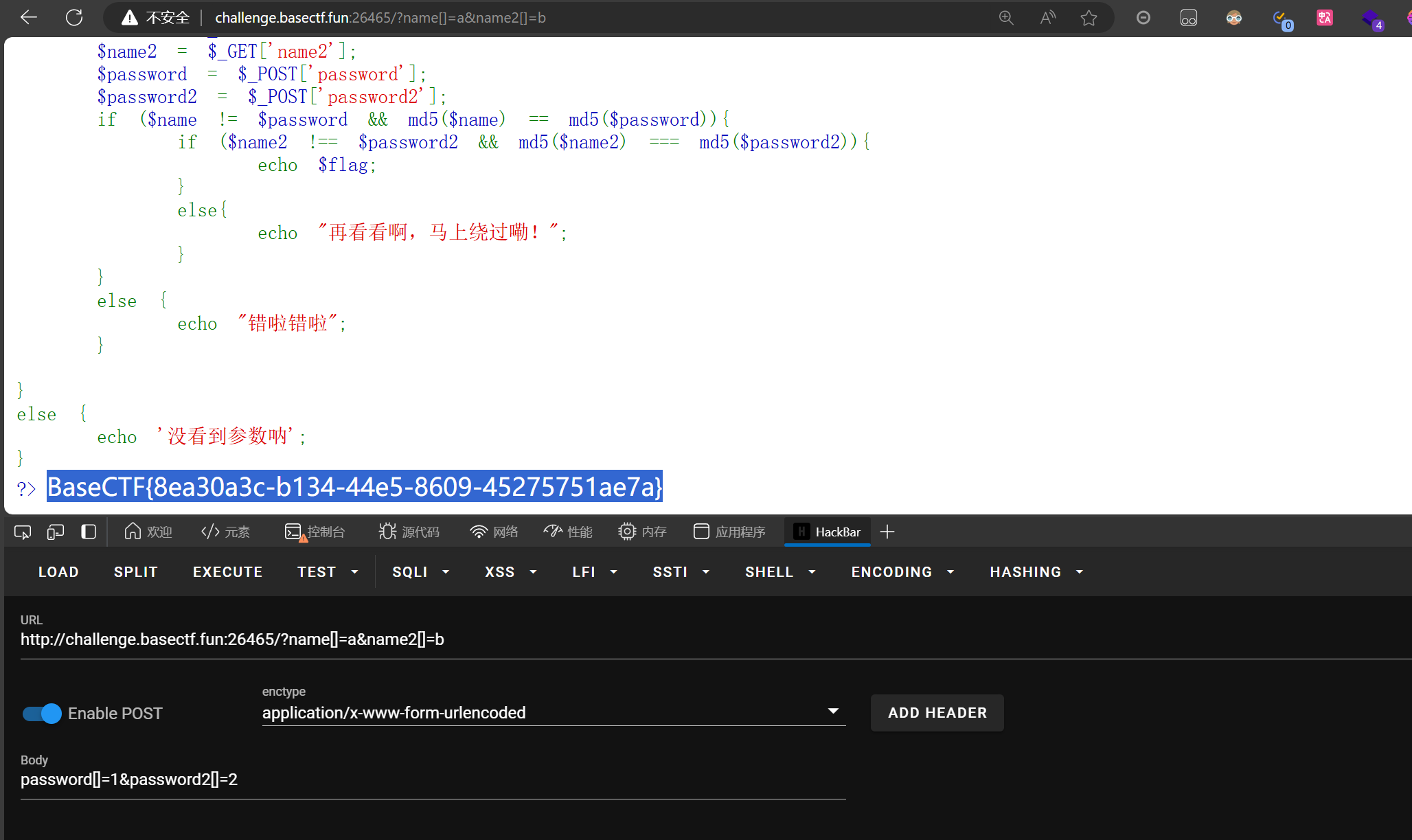Go back using the browser back arrow
Image resolution: width=1412 pixels, height=840 pixels.
(29, 18)
